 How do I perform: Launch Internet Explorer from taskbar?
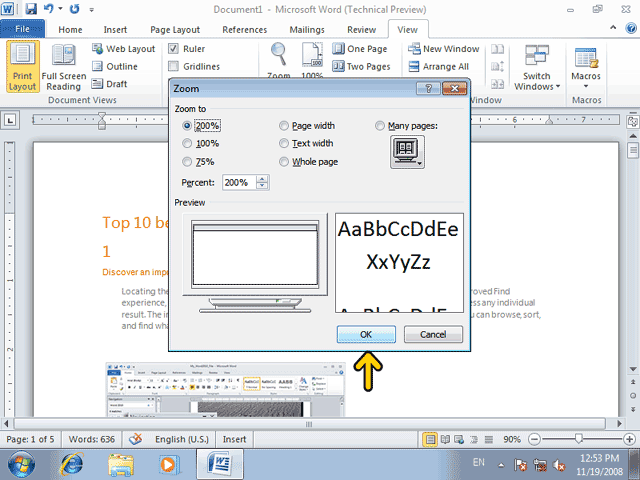coord(72,464)
